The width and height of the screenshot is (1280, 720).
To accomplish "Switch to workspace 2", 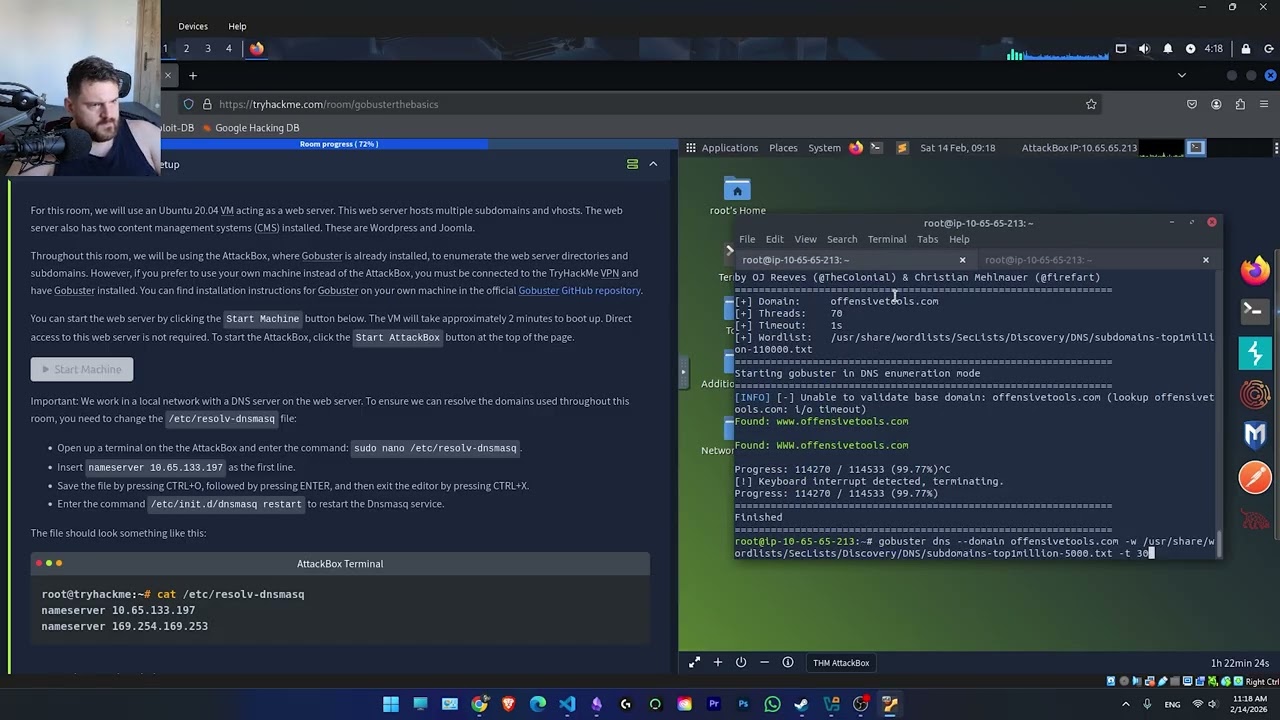I will [186, 48].
